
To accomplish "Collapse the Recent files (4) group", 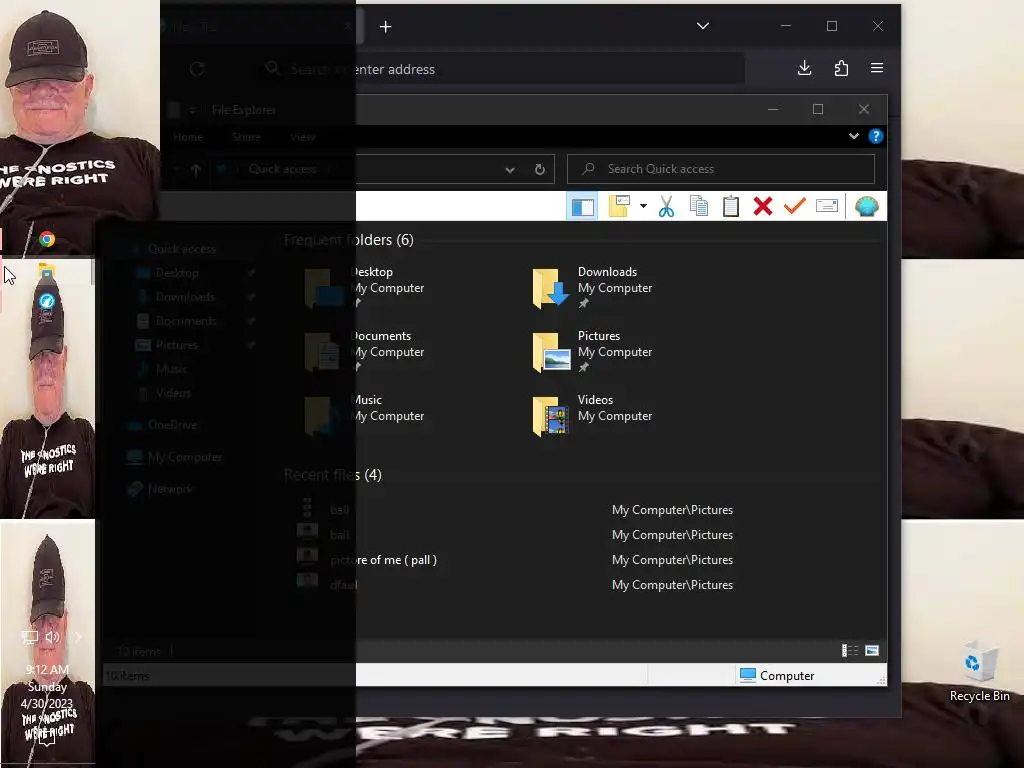I will [332, 475].
